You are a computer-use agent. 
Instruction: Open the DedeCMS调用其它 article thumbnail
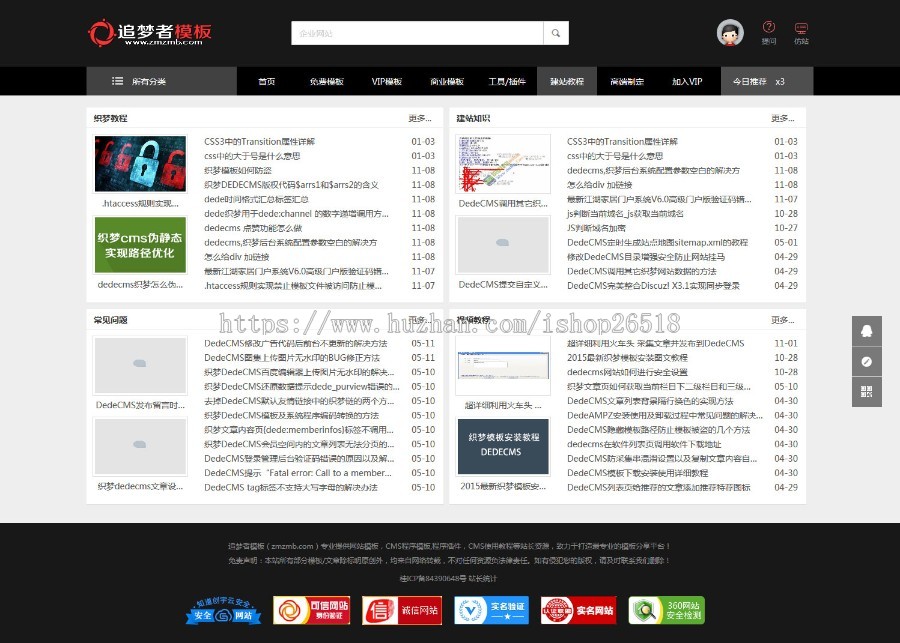503,164
